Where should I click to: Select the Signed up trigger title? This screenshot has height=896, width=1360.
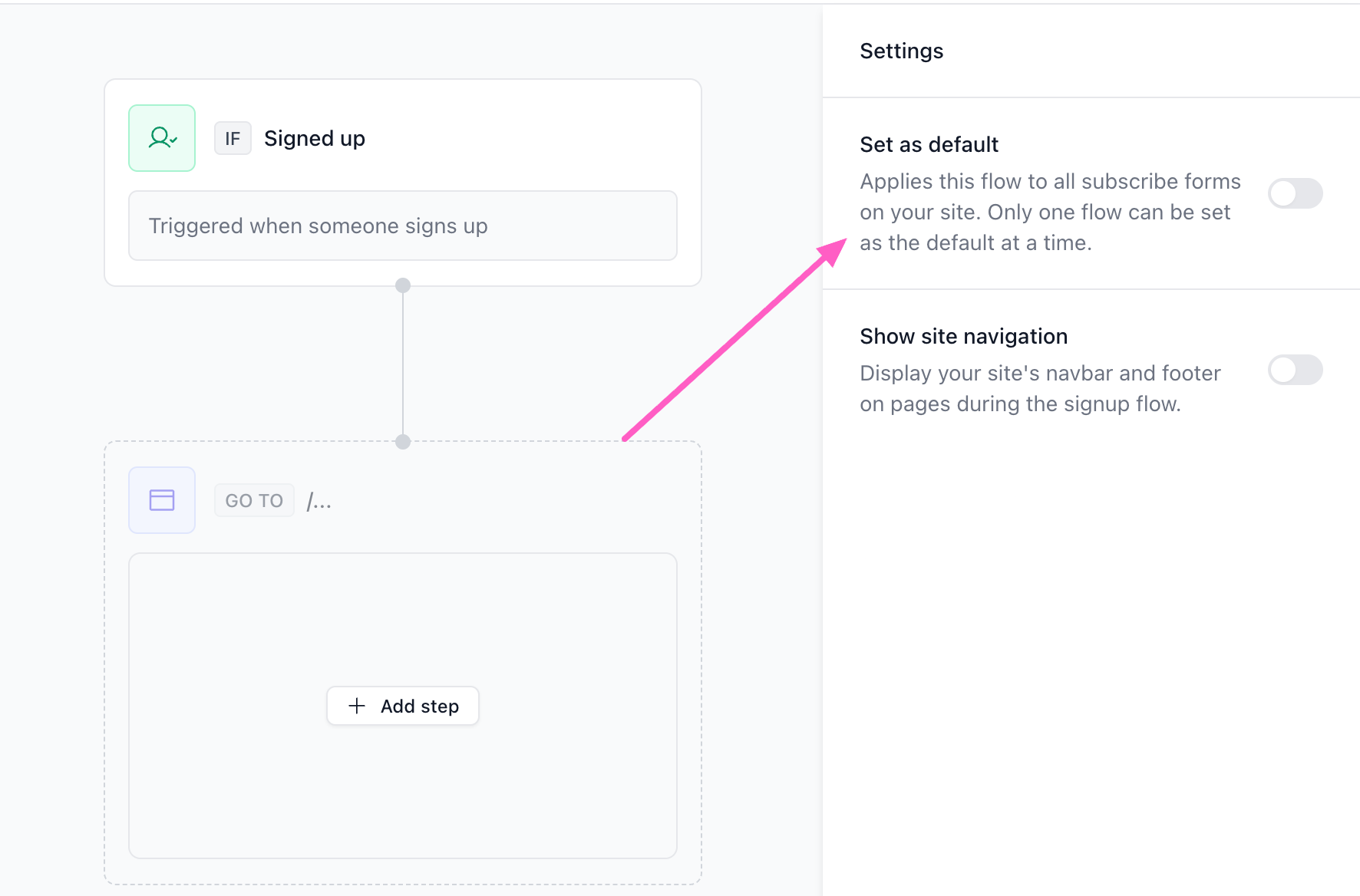[x=315, y=138]
